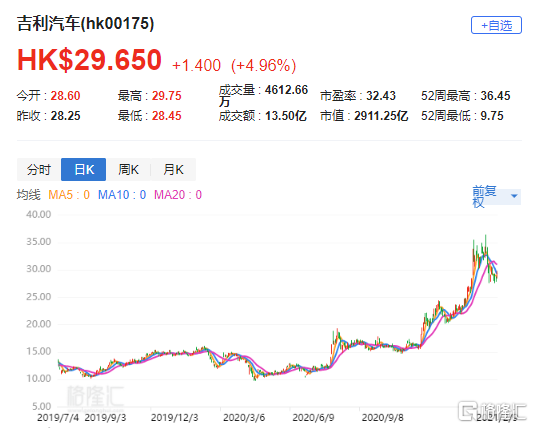Click the percent change (+4.96%)
This screenshot has height=428, width=533.
[x=263, y=65]
